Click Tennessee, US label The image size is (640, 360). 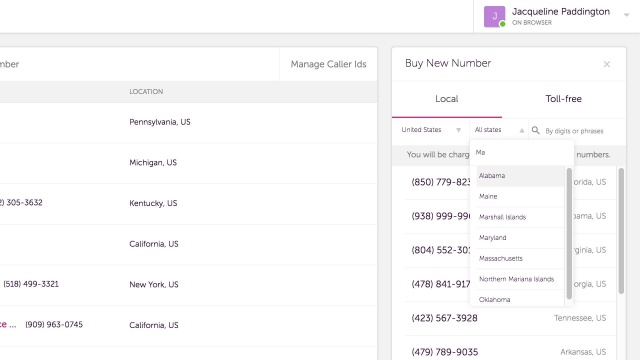tap(580, 318)
